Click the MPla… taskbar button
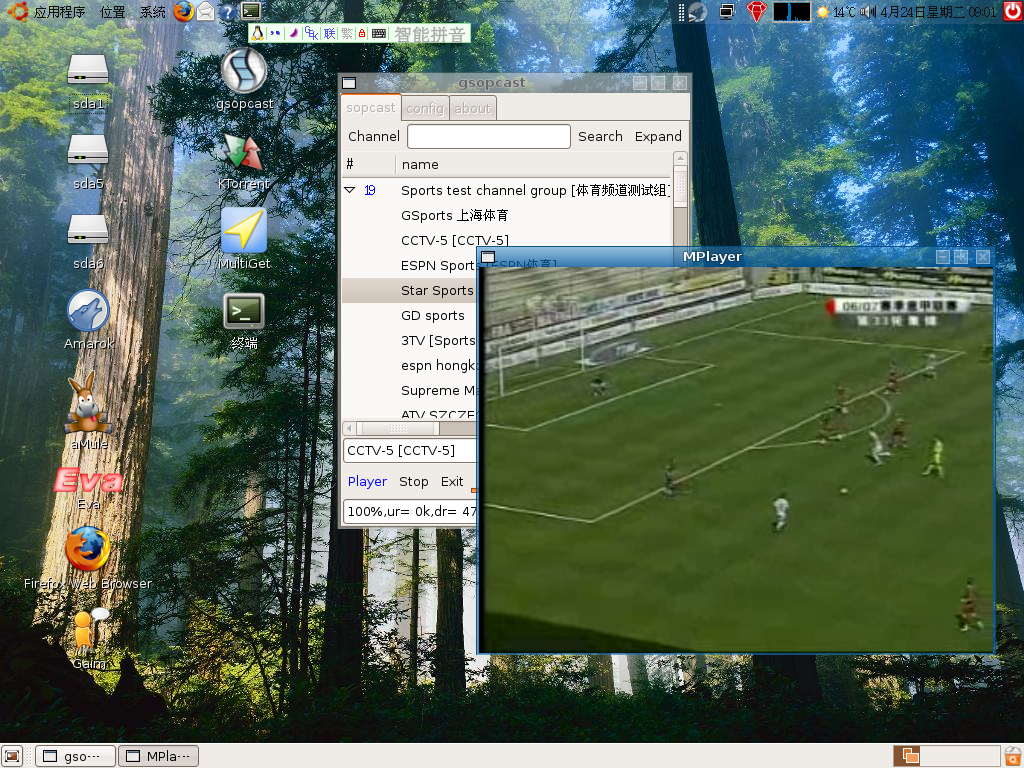Viewport: 1024px width, 768px height. [x=159, y=756]
